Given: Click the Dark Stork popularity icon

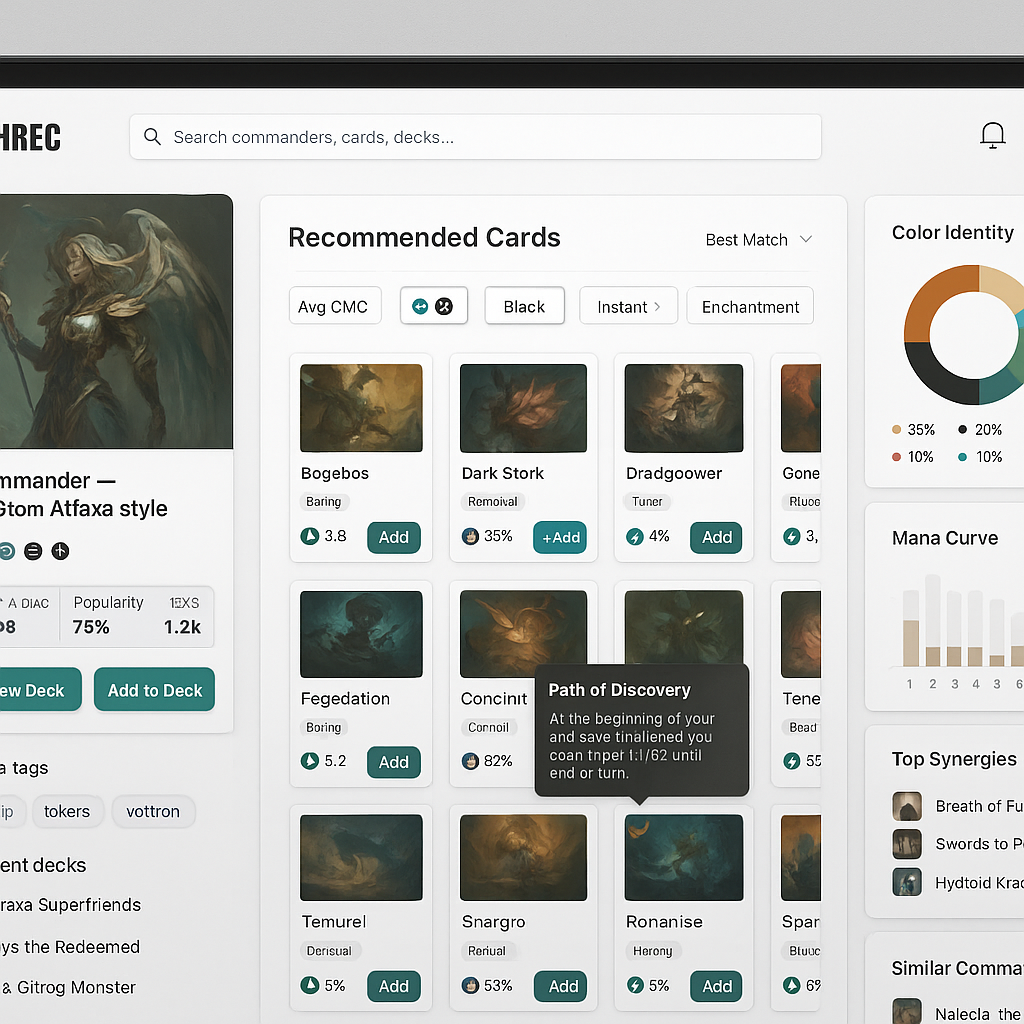Looking at the screenshot, I should point(470,536).
